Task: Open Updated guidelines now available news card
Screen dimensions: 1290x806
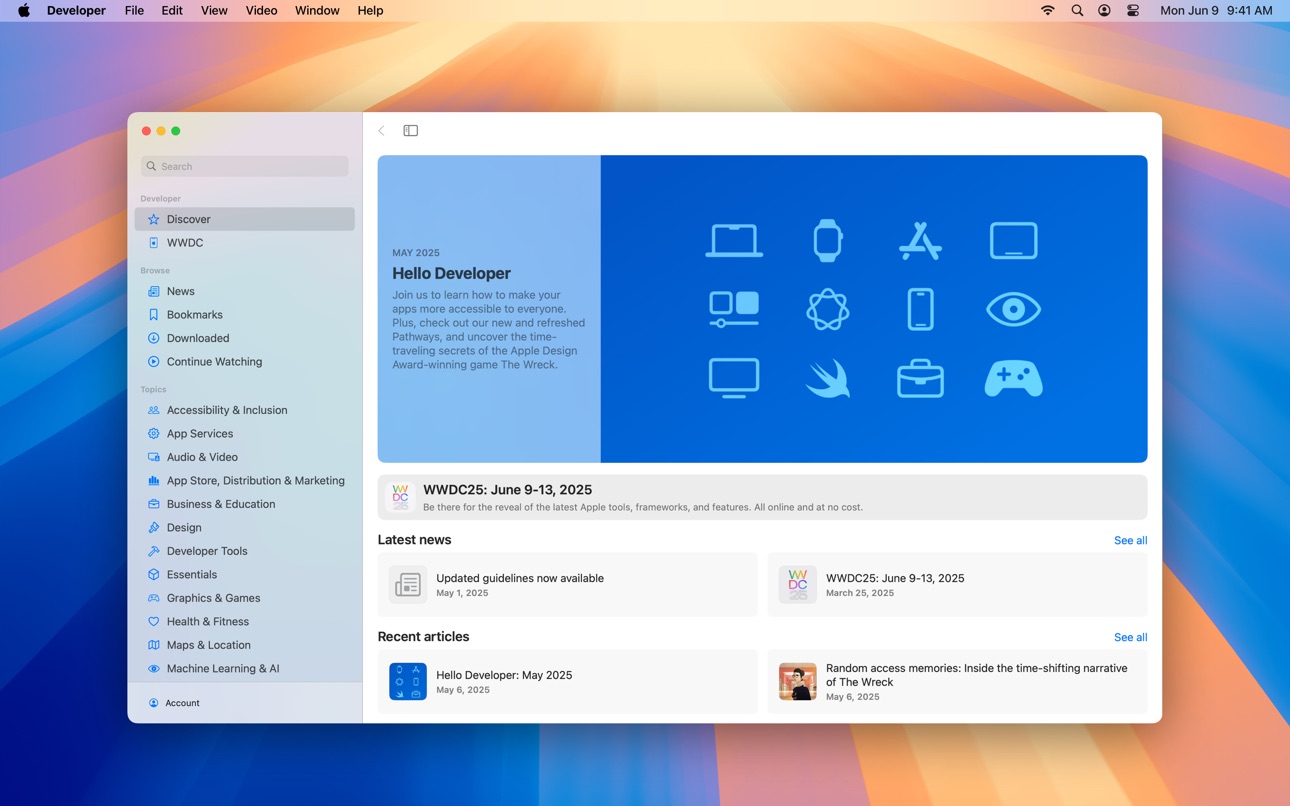Action: pyautogui.click(x=567, y=585)
